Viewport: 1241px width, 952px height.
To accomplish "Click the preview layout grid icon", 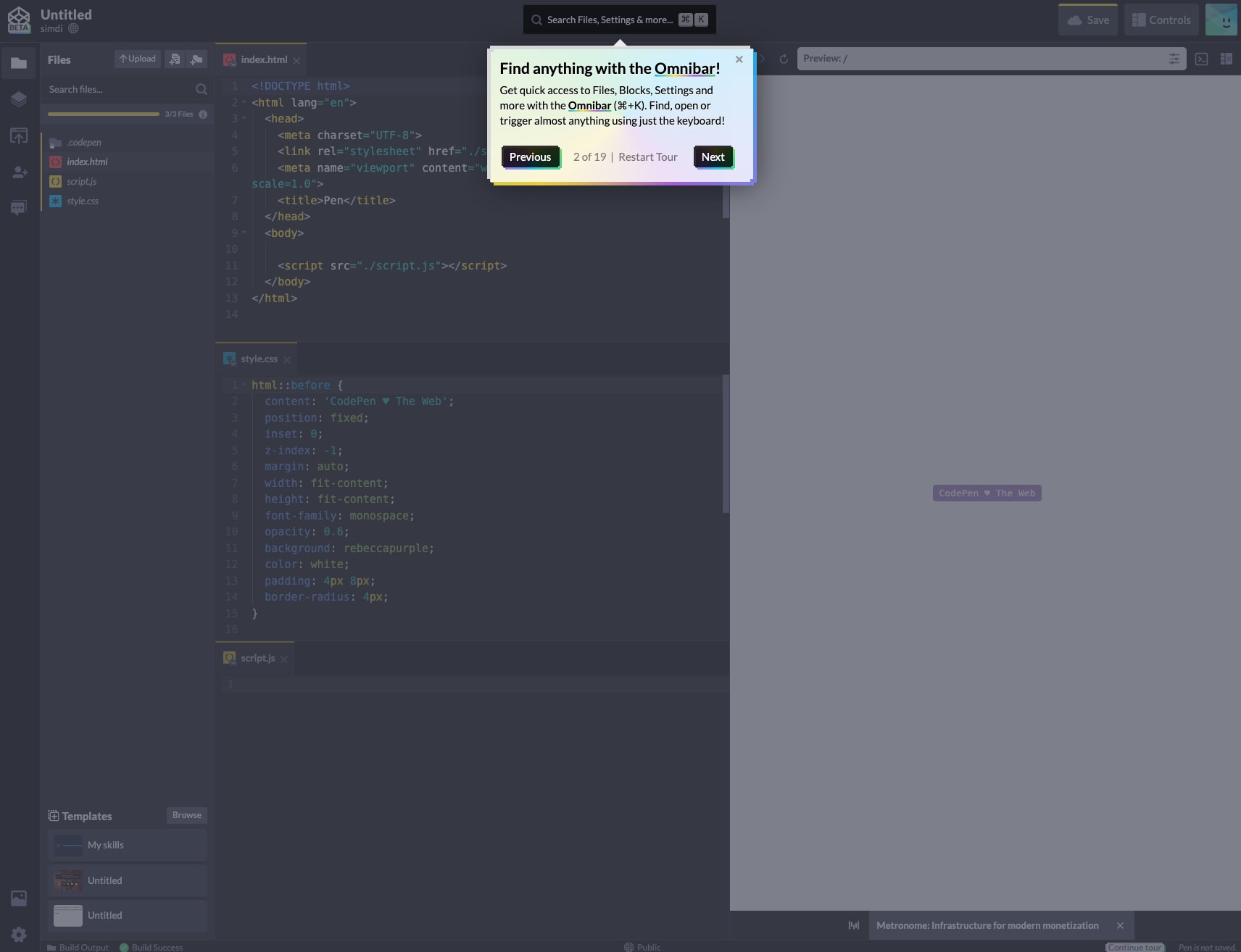I will click(x=1227, y=59).
